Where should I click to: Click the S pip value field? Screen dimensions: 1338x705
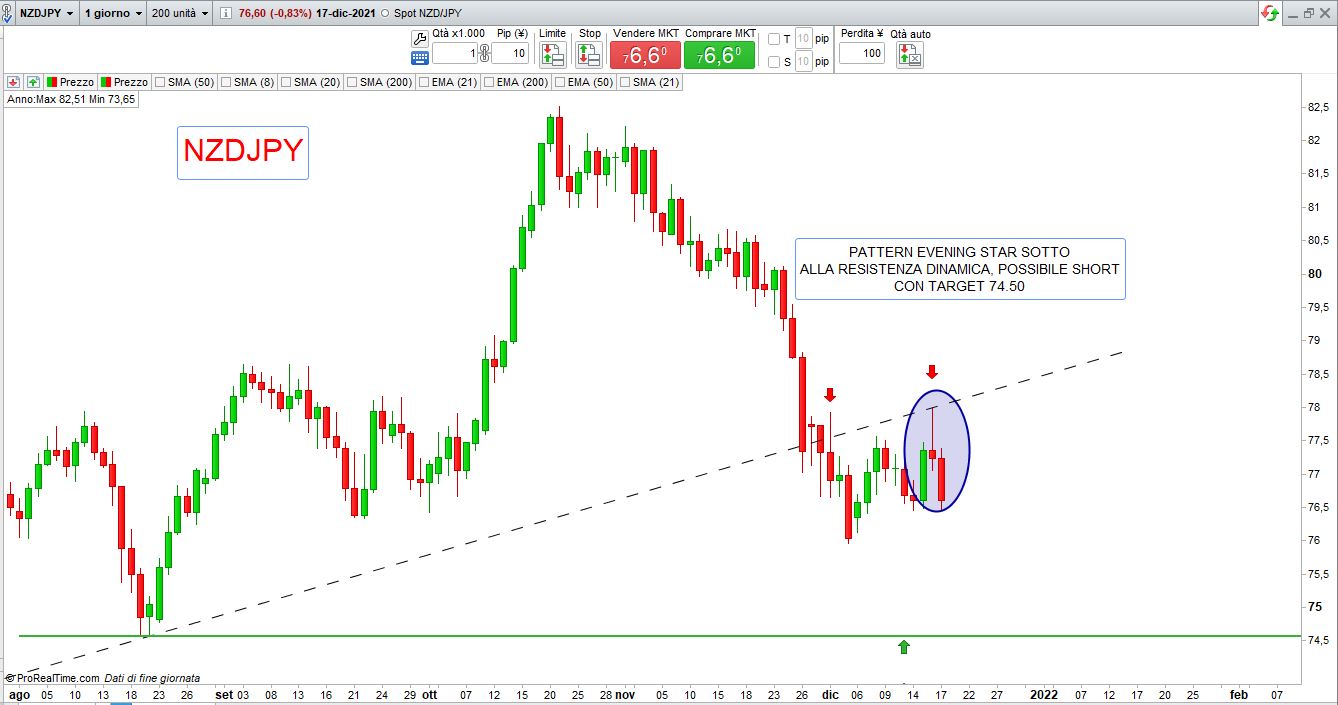pyautogui.click(x=803, y=62)
